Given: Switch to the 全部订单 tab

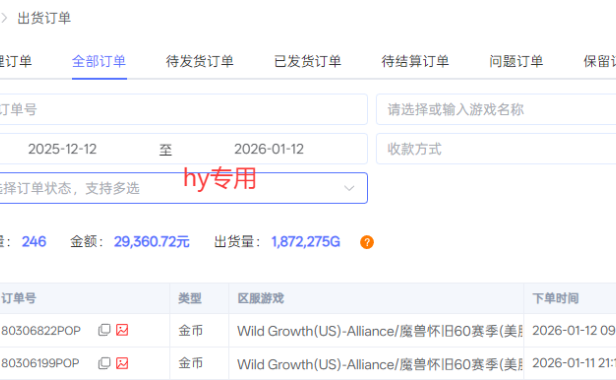Looking at the screenshot, I should pos(99,61).
